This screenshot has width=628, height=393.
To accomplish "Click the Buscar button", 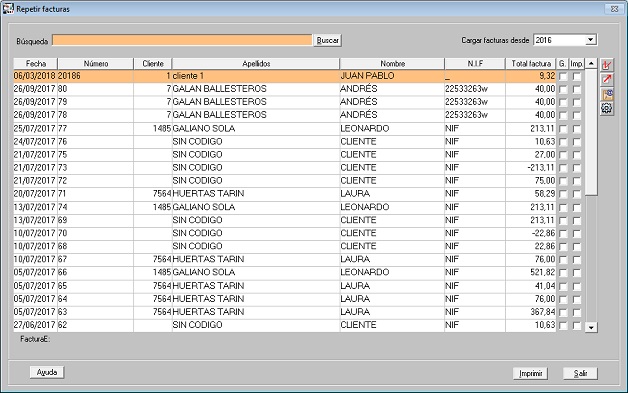I will [x=328, y=40].
